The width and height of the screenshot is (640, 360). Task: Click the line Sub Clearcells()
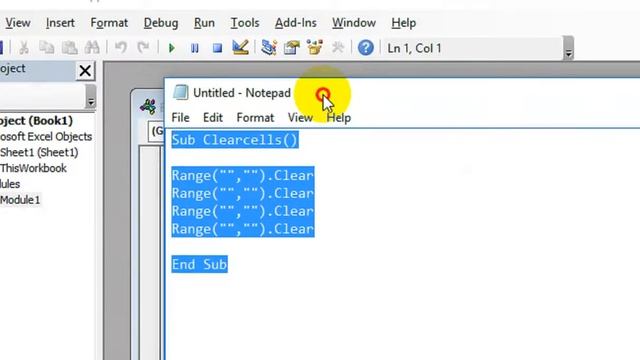[x=235, y=140]
